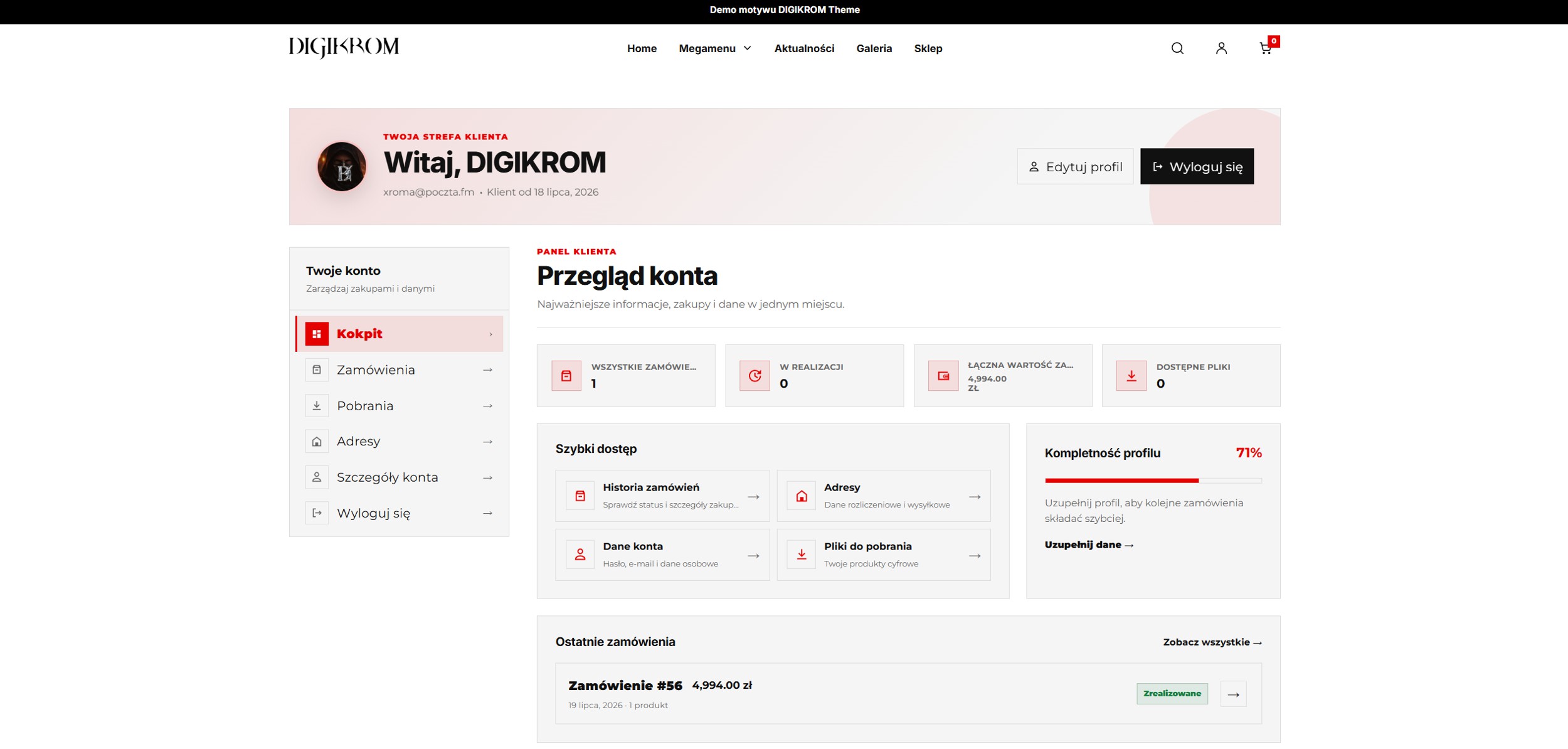Open Galeria in the navigation
Screen dimensions: 1568x749
[874, 48]
